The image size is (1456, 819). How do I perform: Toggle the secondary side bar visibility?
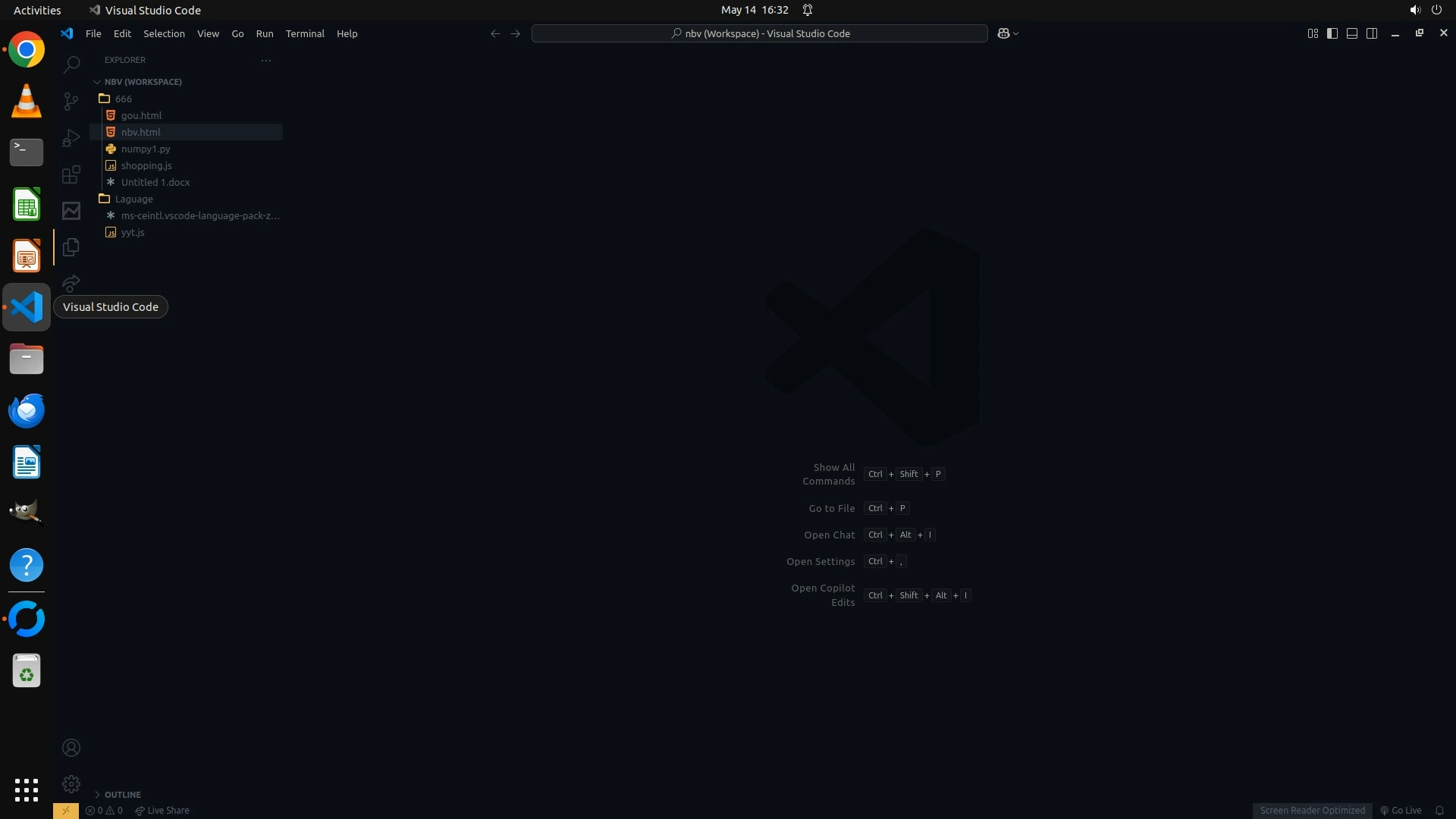pos(1372,33)
